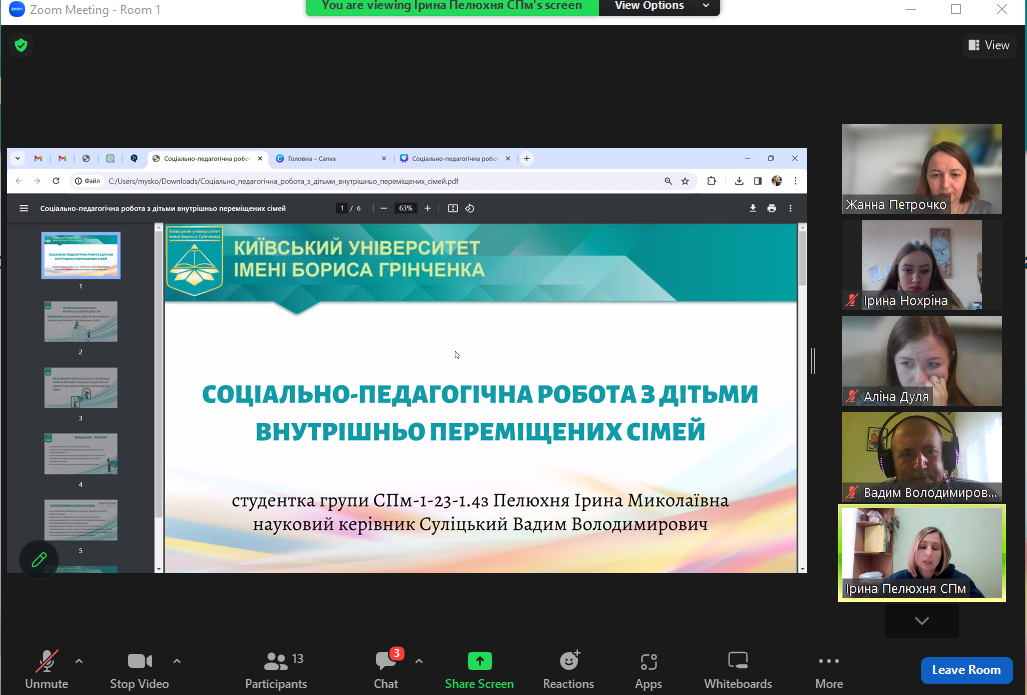Open the Reactions menu in Zoom
This screenshot has height=695, width=1027.
tap(568, 668)
